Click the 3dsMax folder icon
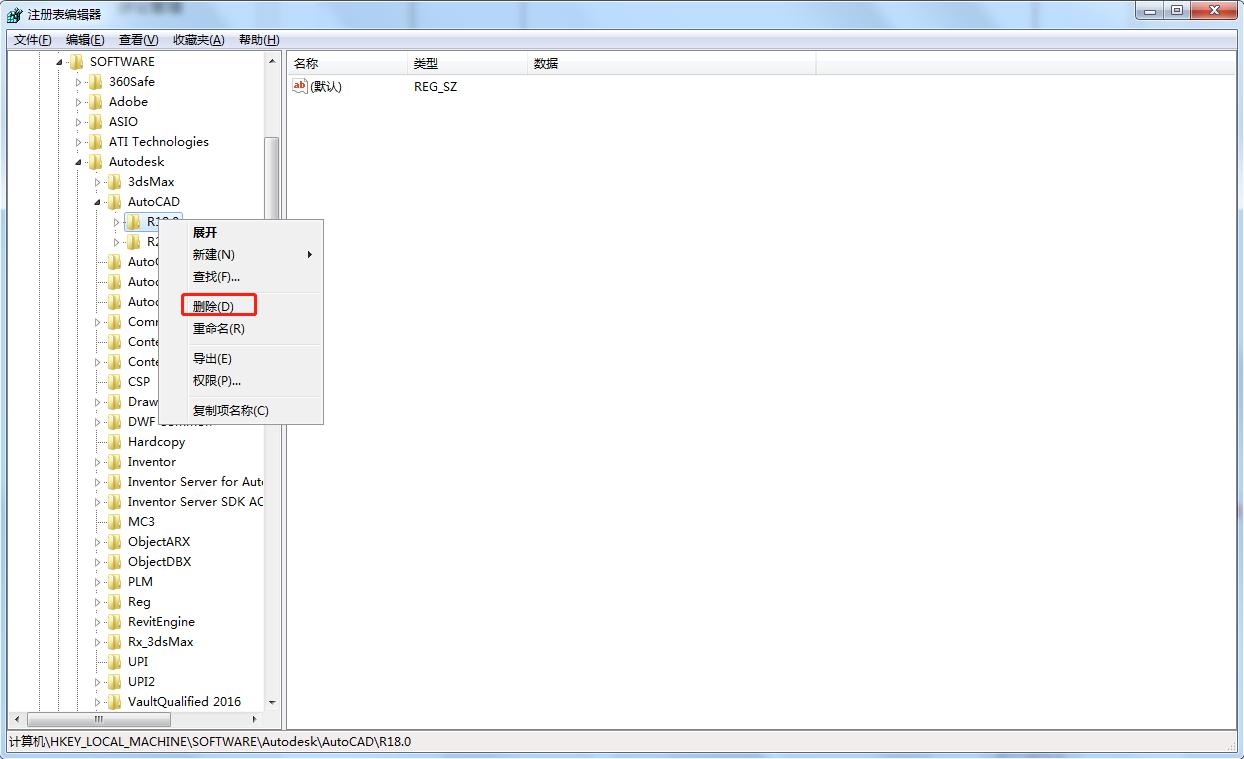 pos(115,182)
